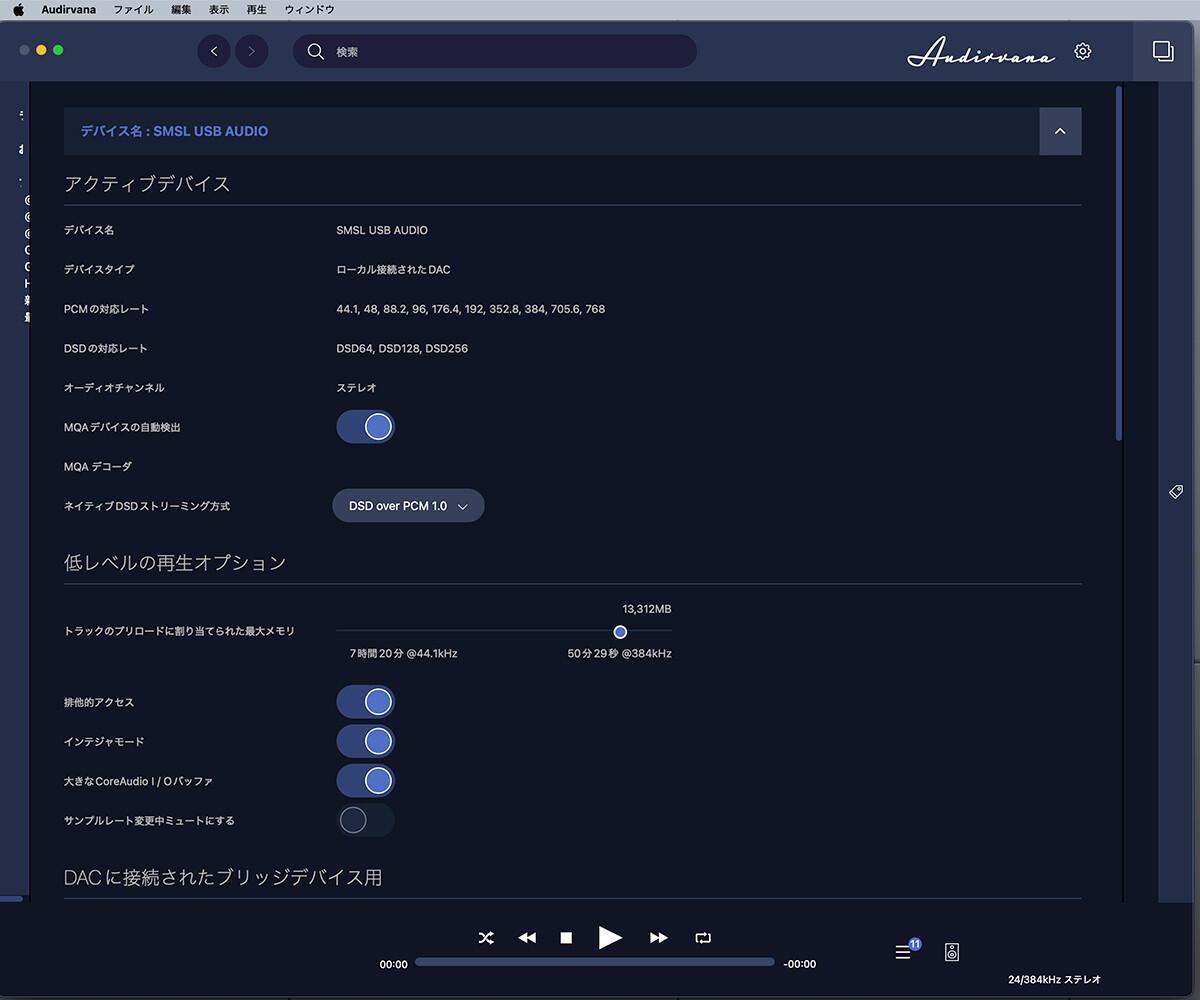The width and height of the screenshot is (1200, 1000).
Task: Open the audio output speaker icon
Action: point(951,952)
